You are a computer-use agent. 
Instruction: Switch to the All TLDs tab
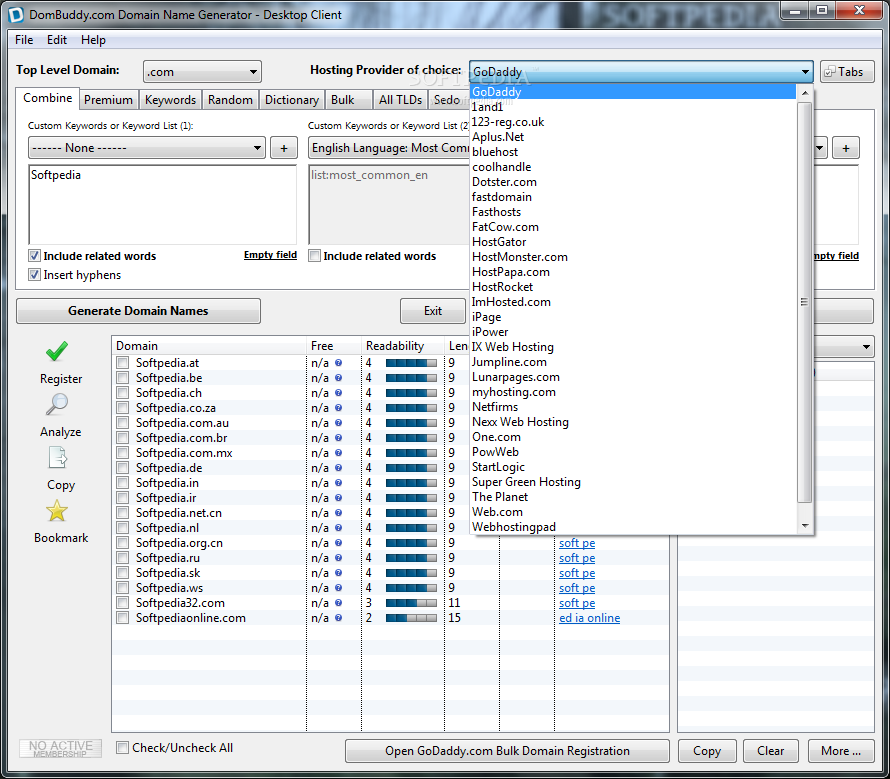400,100
